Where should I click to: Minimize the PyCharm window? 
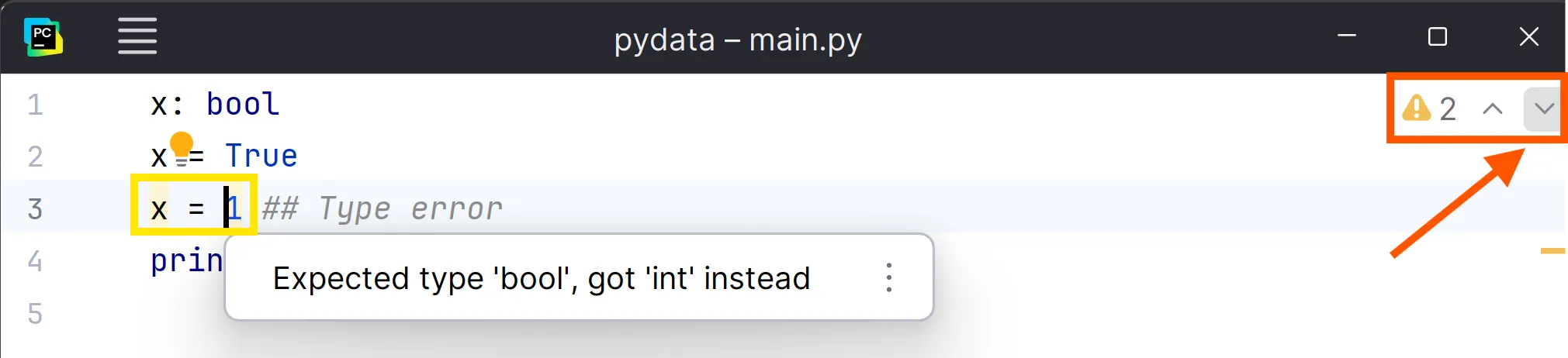(1347, 36)
